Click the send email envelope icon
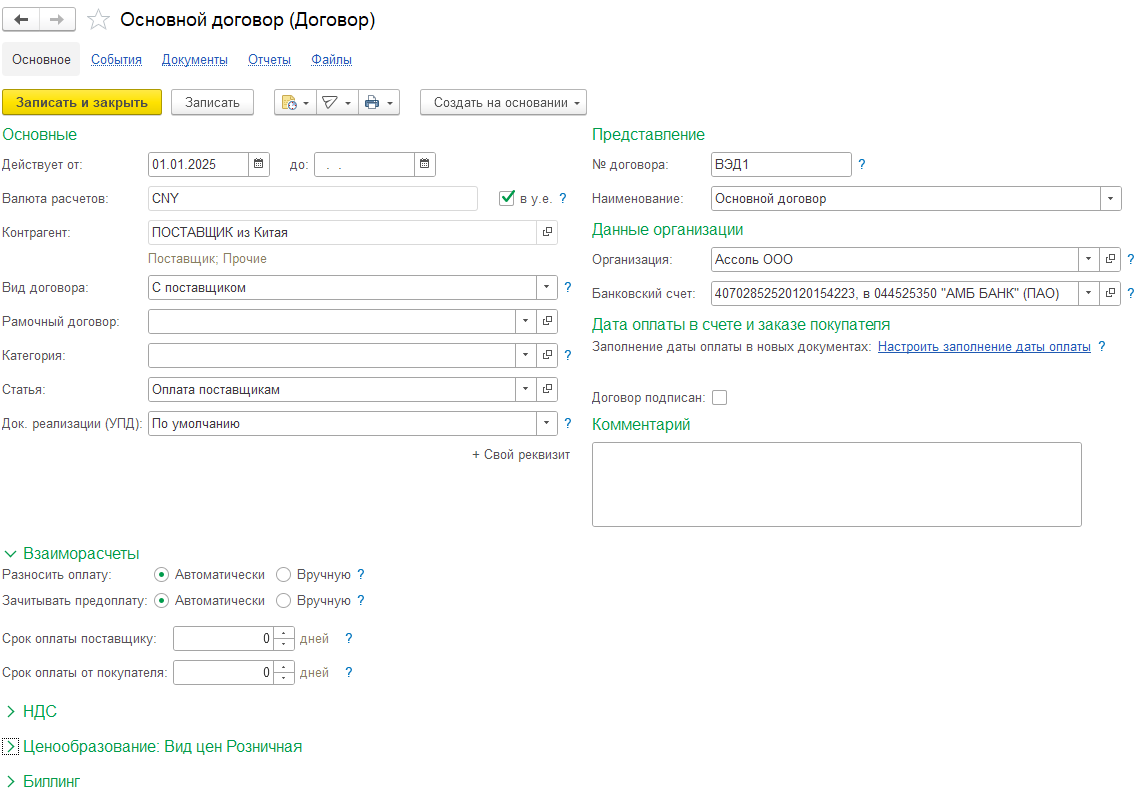Viewport: 1144px width, 793px height. (x=329, y=102)
